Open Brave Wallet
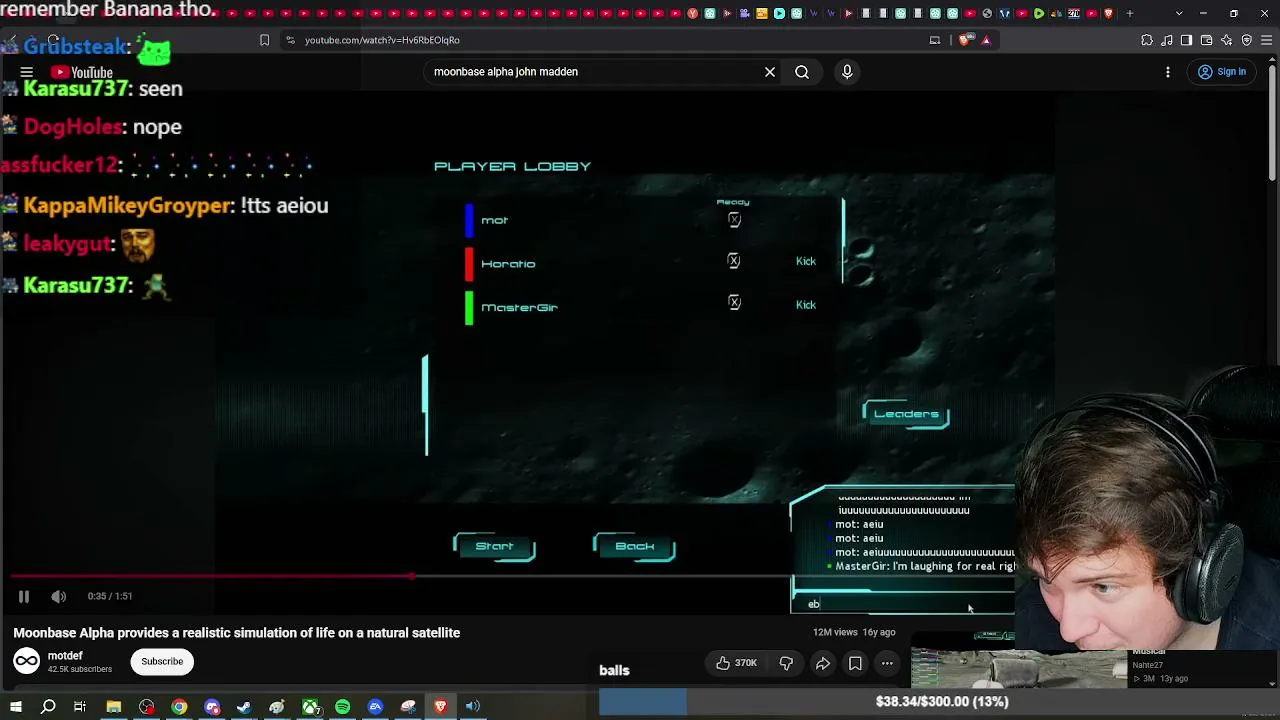 1207,40
